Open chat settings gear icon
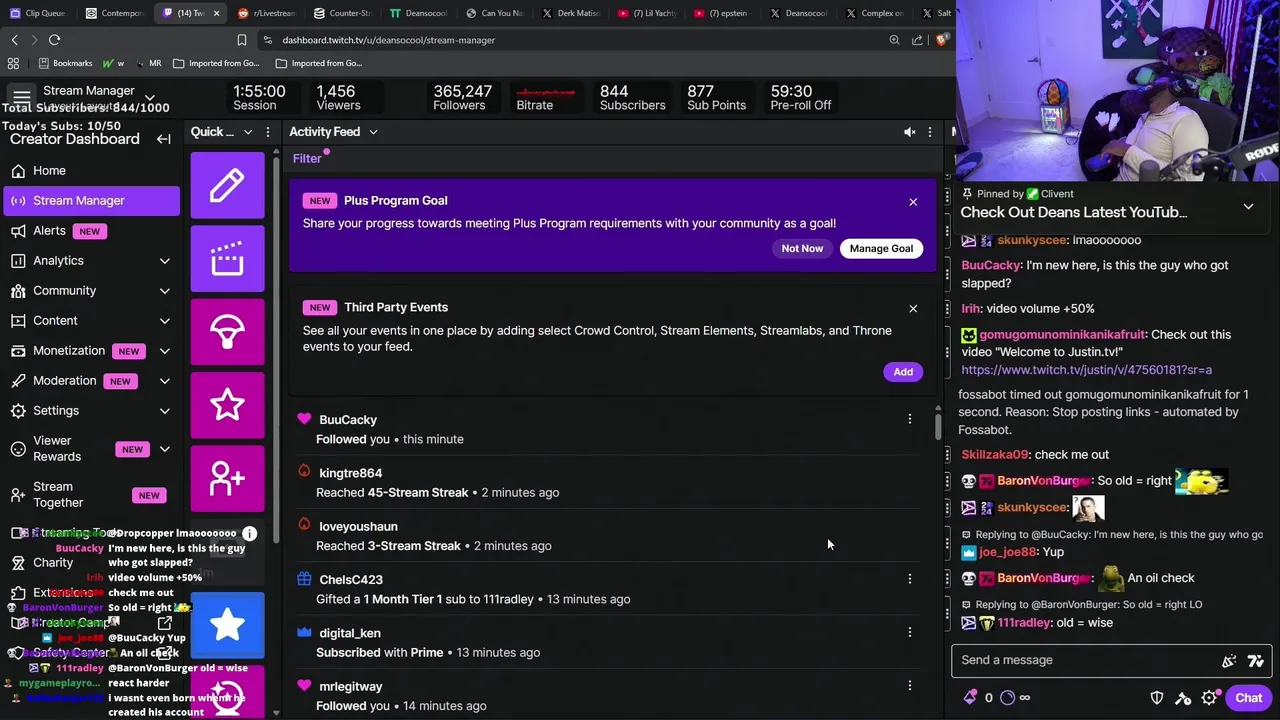 1209,698
